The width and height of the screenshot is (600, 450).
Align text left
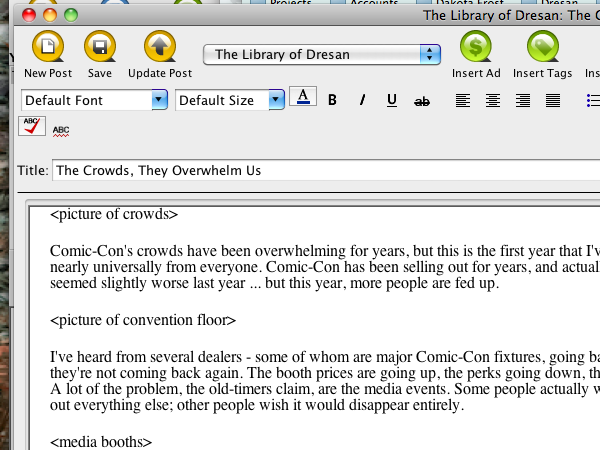(x=463, y=101)
